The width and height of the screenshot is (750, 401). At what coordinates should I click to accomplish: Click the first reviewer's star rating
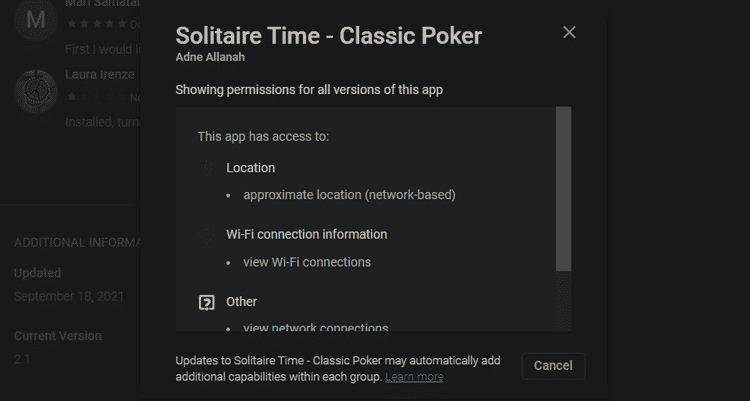tap(96, 23)
